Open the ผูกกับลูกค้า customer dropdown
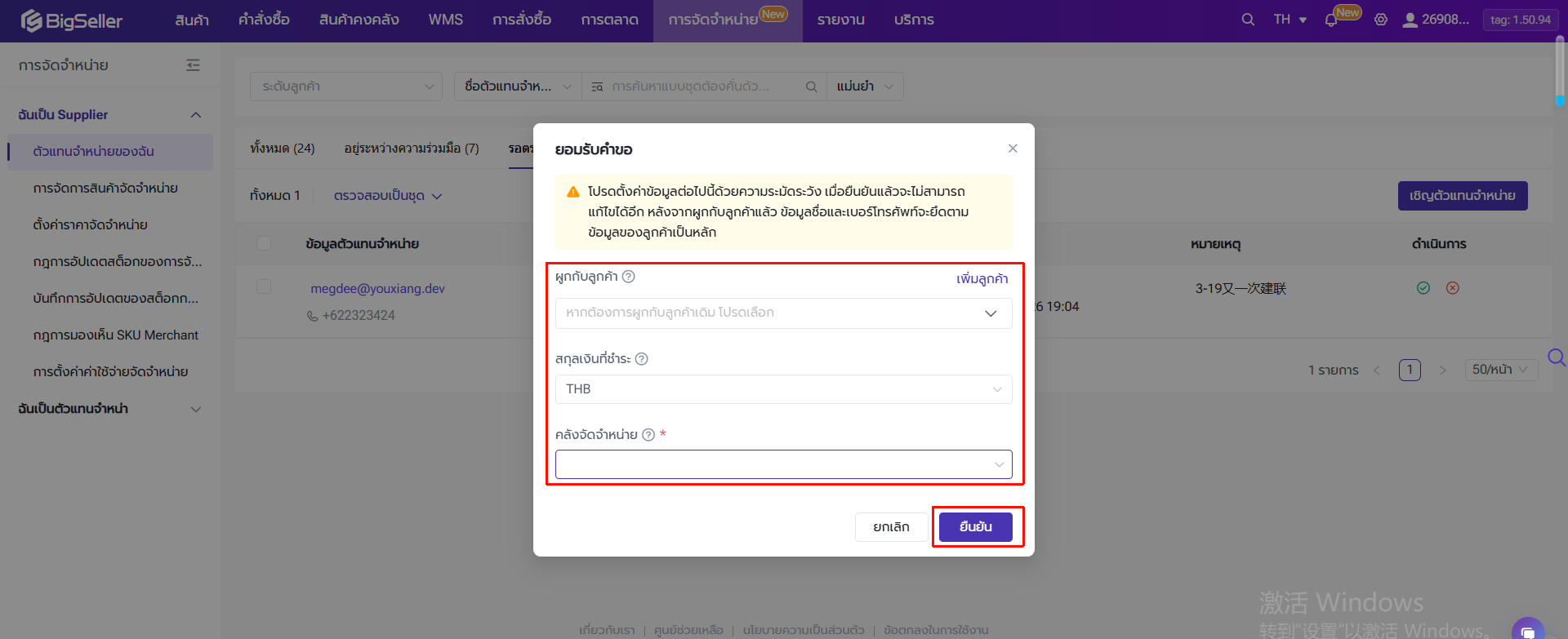The width and height of the screenshot is (1568, 639). click(783, 313)
